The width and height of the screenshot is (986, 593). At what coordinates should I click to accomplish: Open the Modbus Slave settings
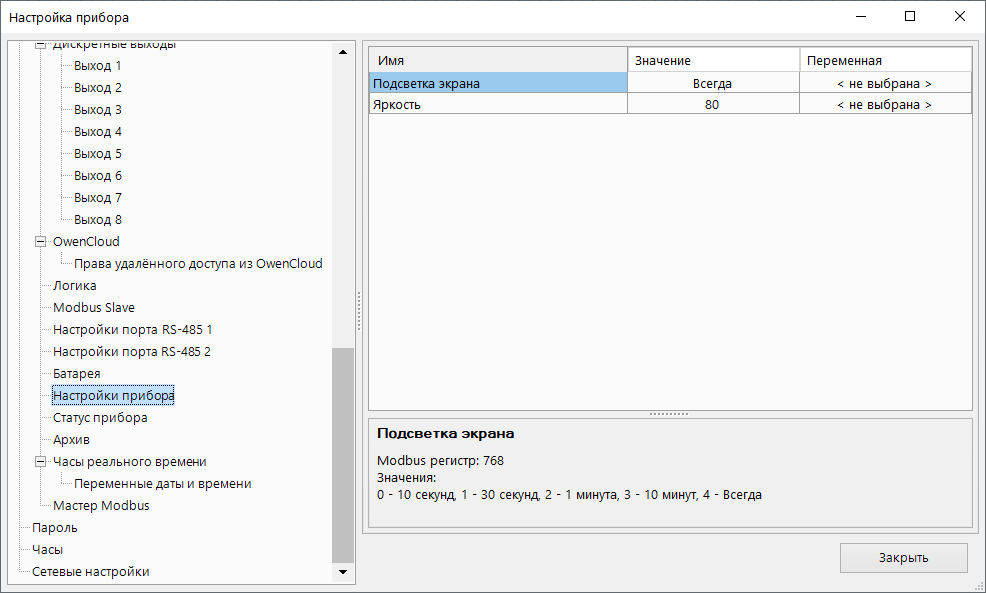click(x=93, y=308)
